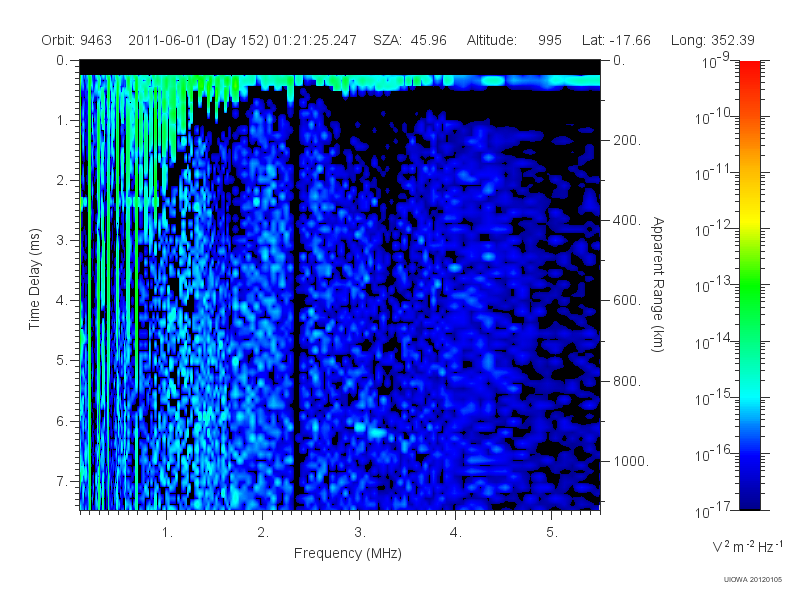Click the '1.' time delay tick label
The image size is (800, 600).
tap(62, 120)
